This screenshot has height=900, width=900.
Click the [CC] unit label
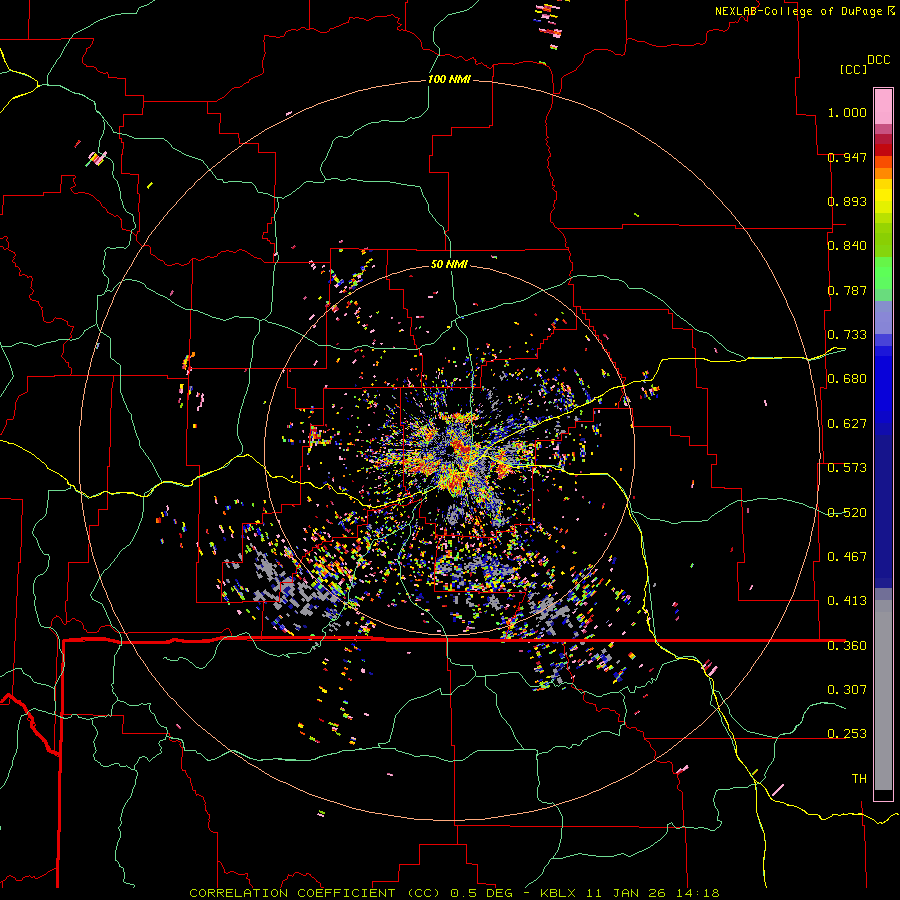coord(853,69)
